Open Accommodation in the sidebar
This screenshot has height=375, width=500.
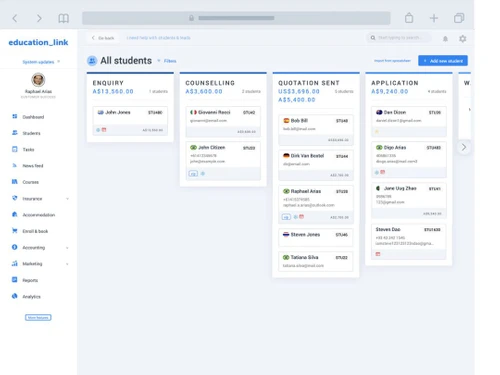(39, 215)
